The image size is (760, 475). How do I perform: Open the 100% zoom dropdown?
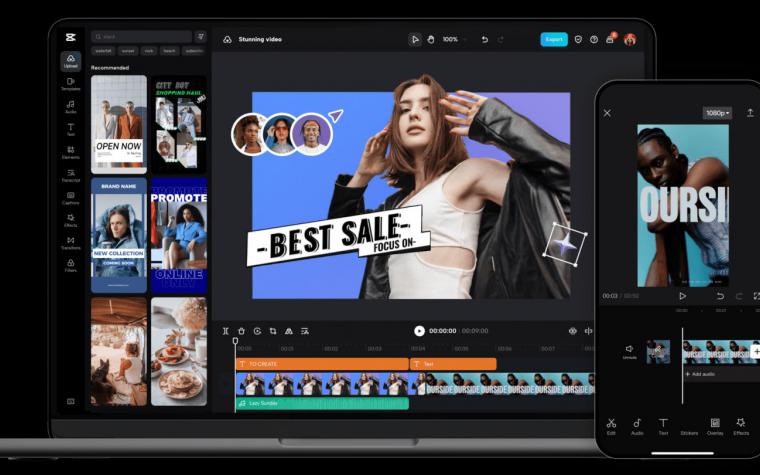tap(454, 40)
